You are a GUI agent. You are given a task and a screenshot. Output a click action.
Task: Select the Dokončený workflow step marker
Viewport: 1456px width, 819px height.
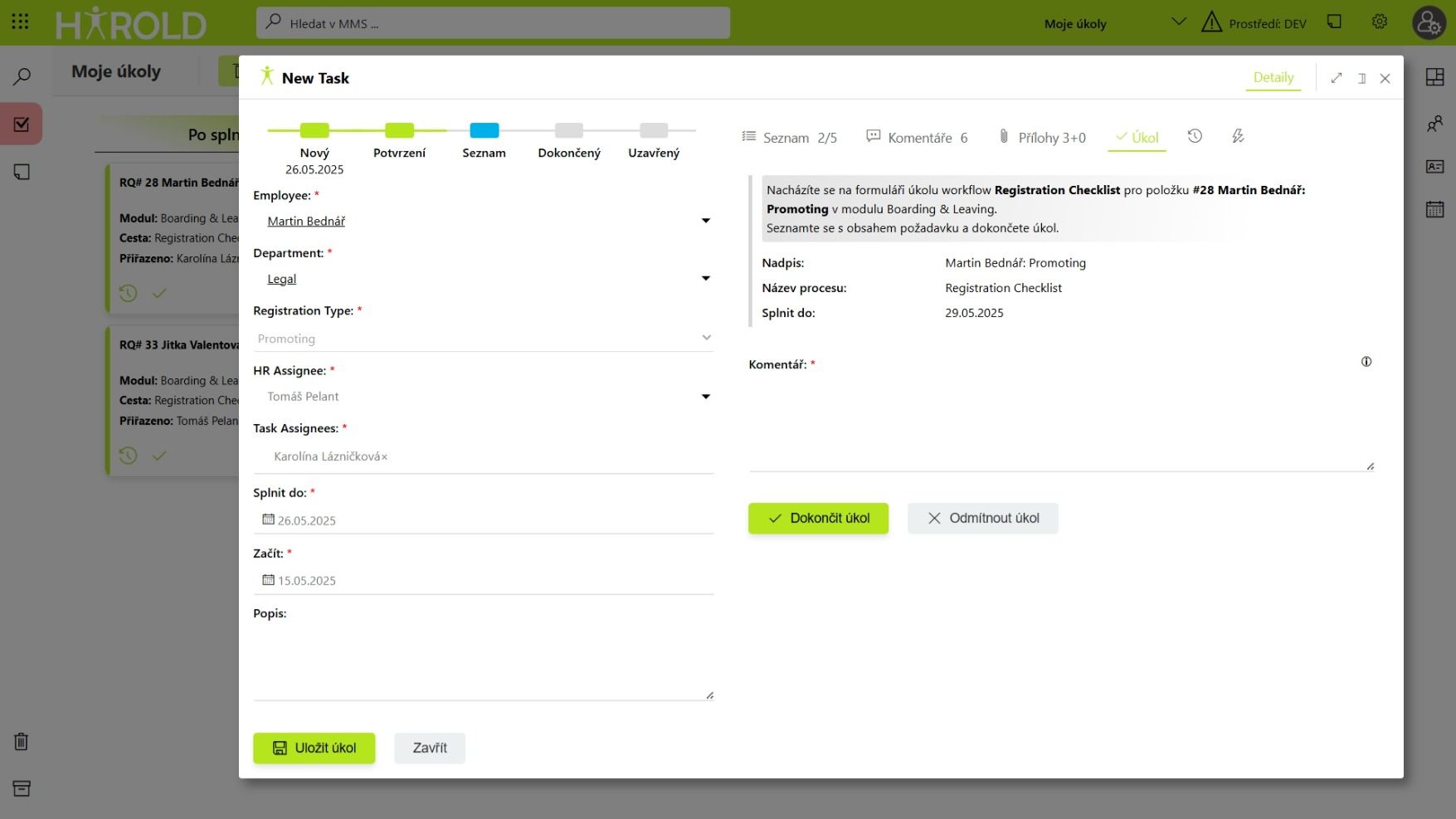tap(568, 131)
